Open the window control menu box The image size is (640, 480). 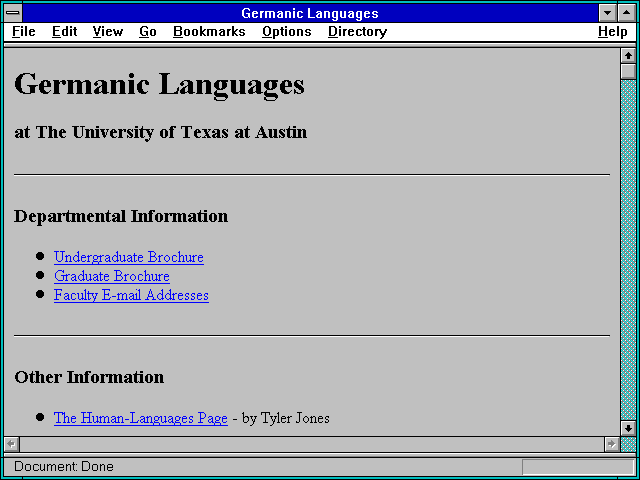tap(13, 13)
